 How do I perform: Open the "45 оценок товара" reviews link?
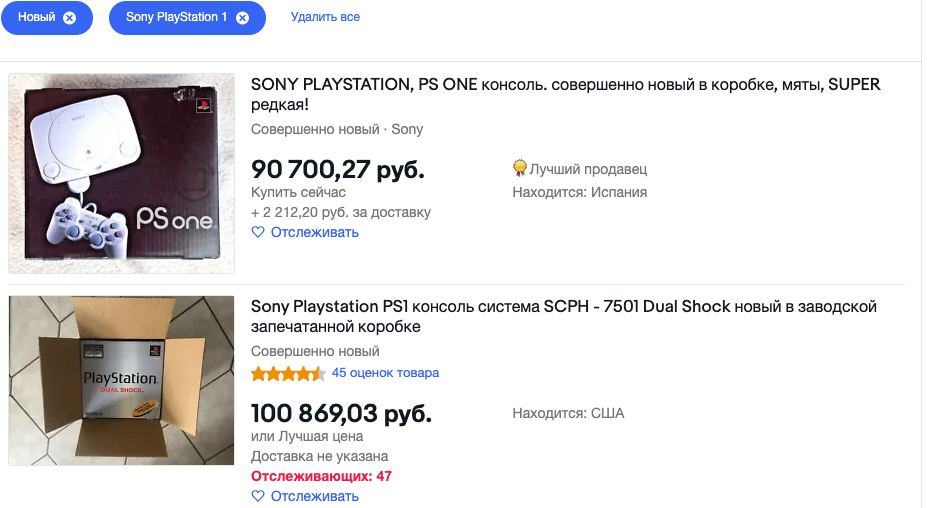(385, 373)
